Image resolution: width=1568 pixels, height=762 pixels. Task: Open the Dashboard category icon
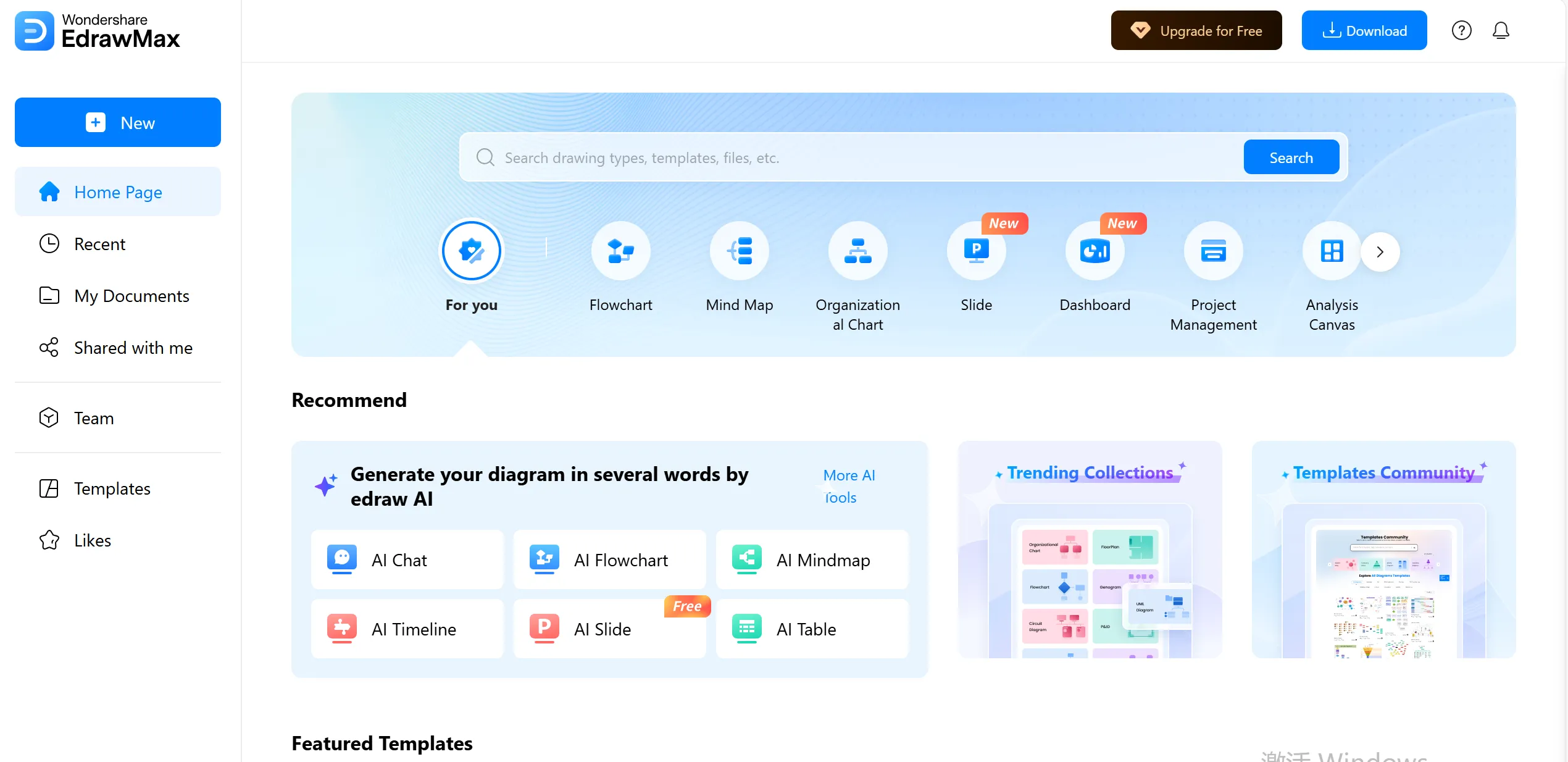[x=1095, y=251]
